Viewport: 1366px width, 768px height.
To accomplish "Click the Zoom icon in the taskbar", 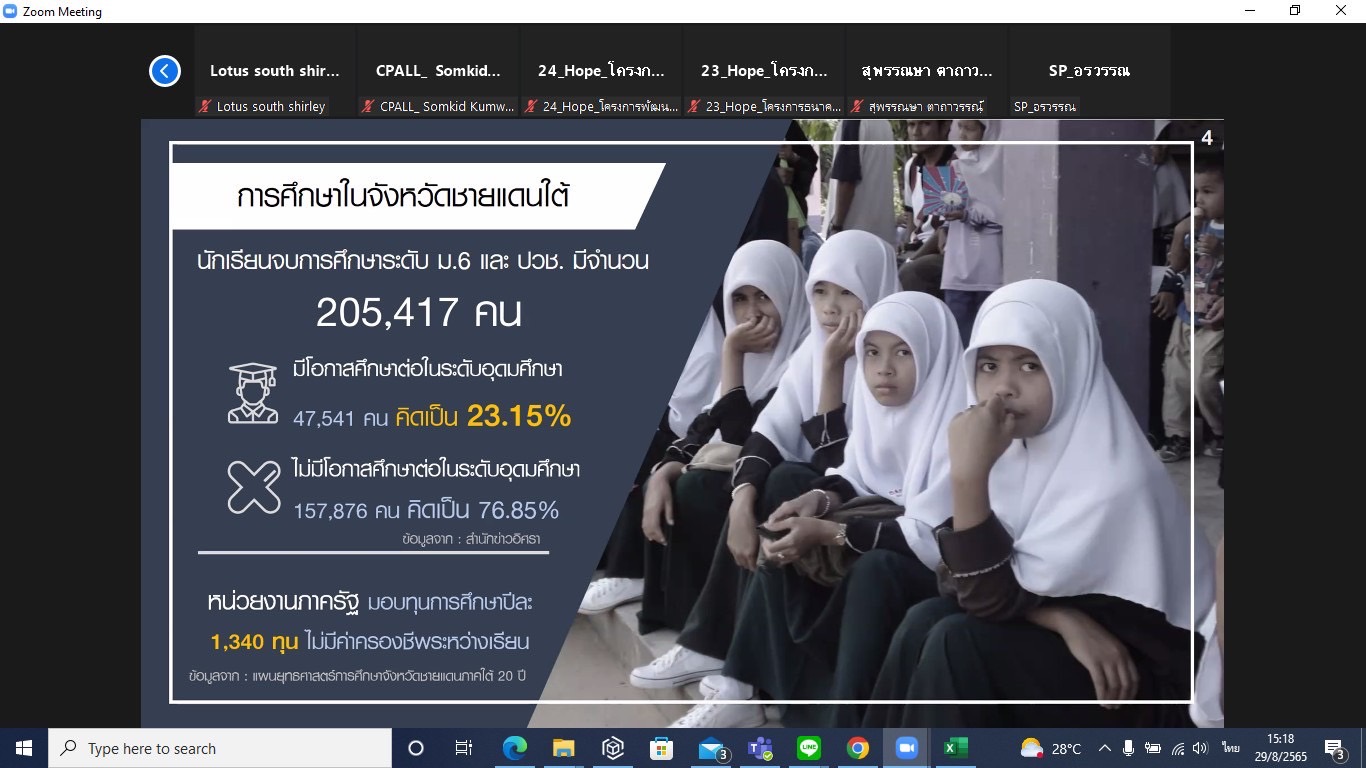I will point(907,748).
